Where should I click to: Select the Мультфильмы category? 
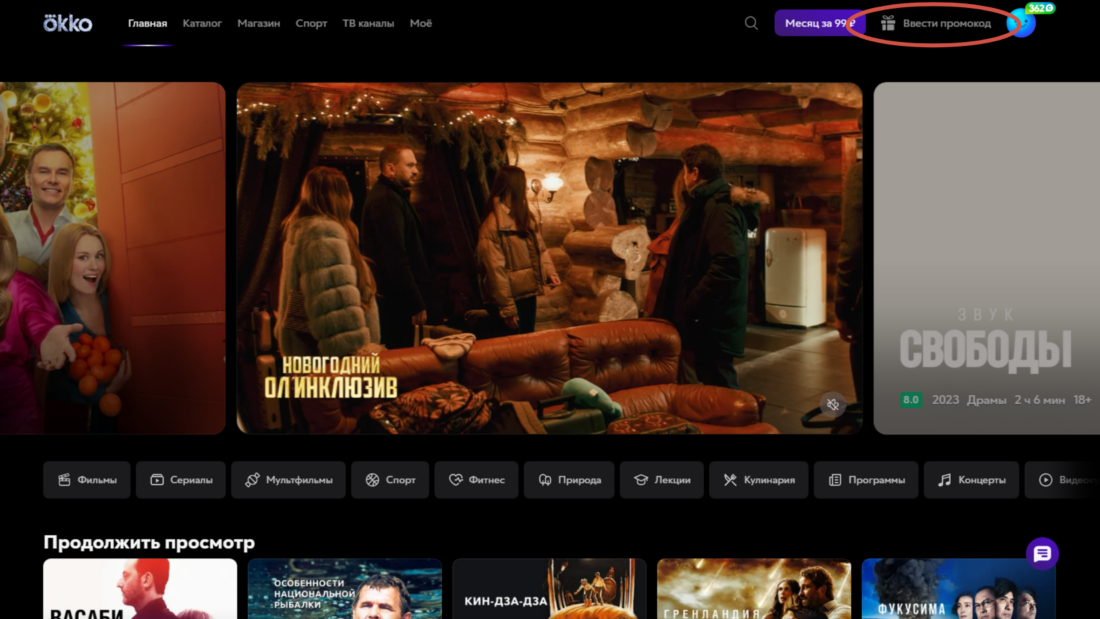288,480
